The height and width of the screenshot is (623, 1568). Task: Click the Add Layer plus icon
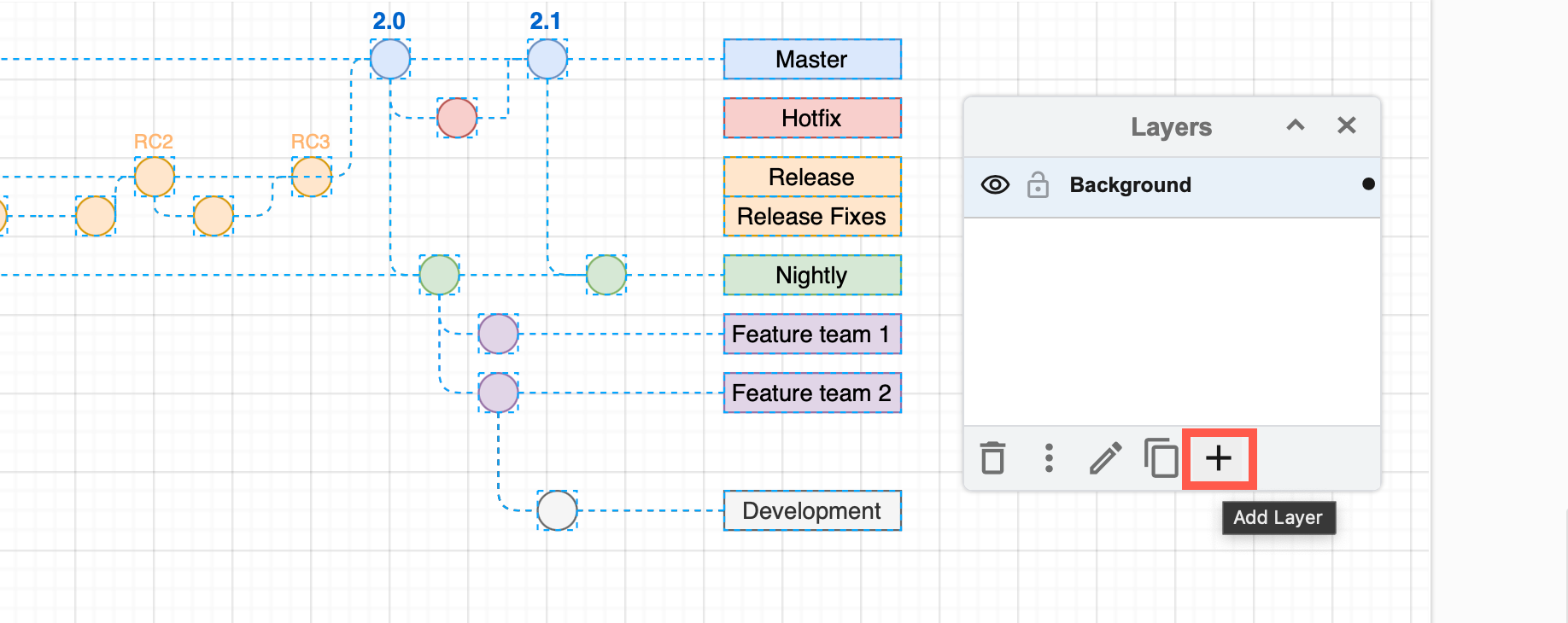coord(1219,459)
